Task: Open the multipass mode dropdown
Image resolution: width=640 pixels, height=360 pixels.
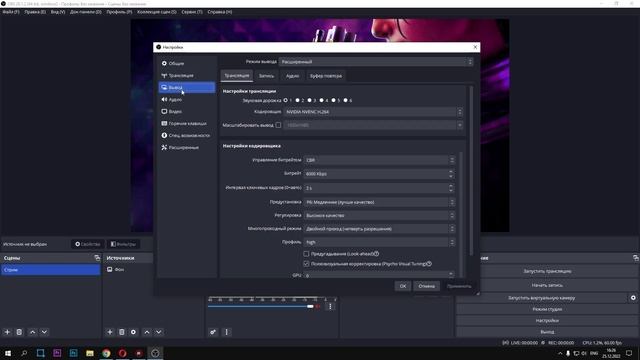Action: click(x=379, y=229)
